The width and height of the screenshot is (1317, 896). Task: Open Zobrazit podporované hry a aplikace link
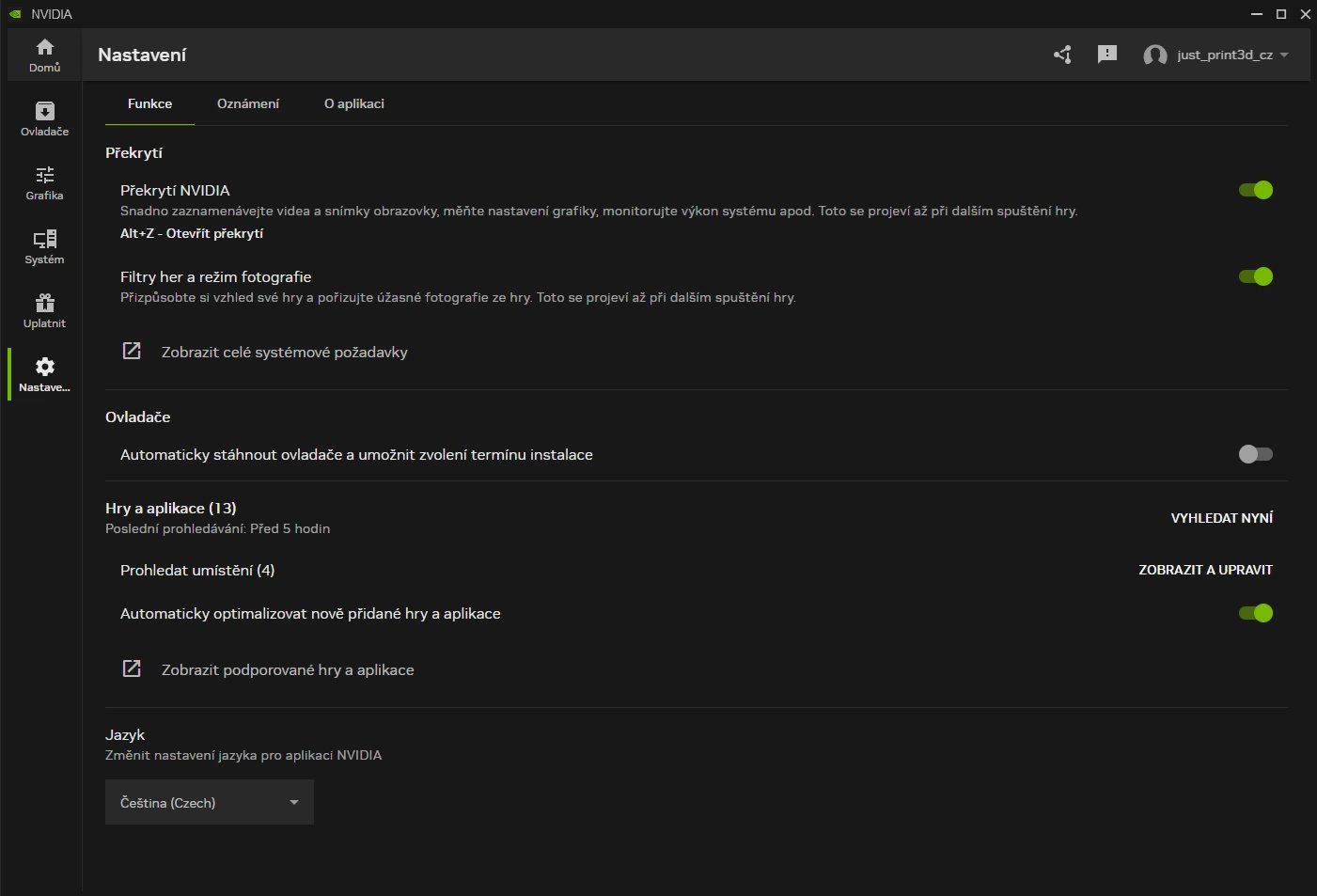(x=288, y=670)
